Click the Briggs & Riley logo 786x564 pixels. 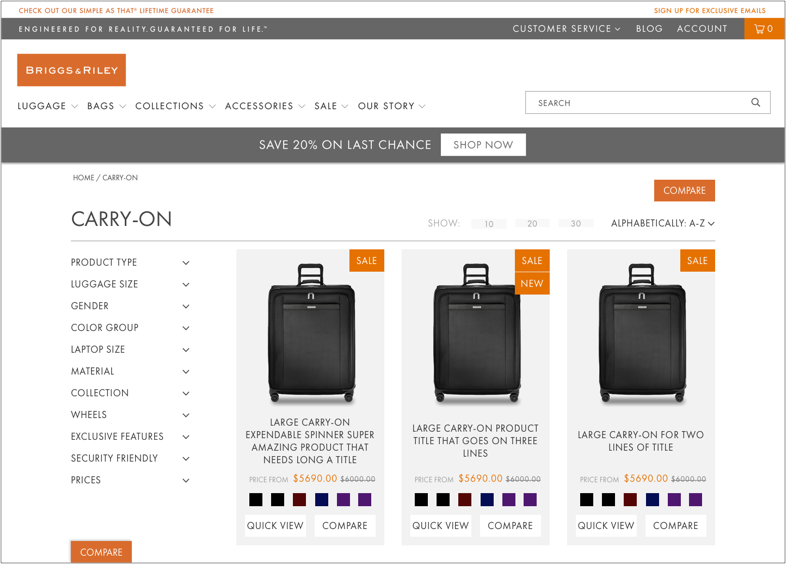point(71,70)
